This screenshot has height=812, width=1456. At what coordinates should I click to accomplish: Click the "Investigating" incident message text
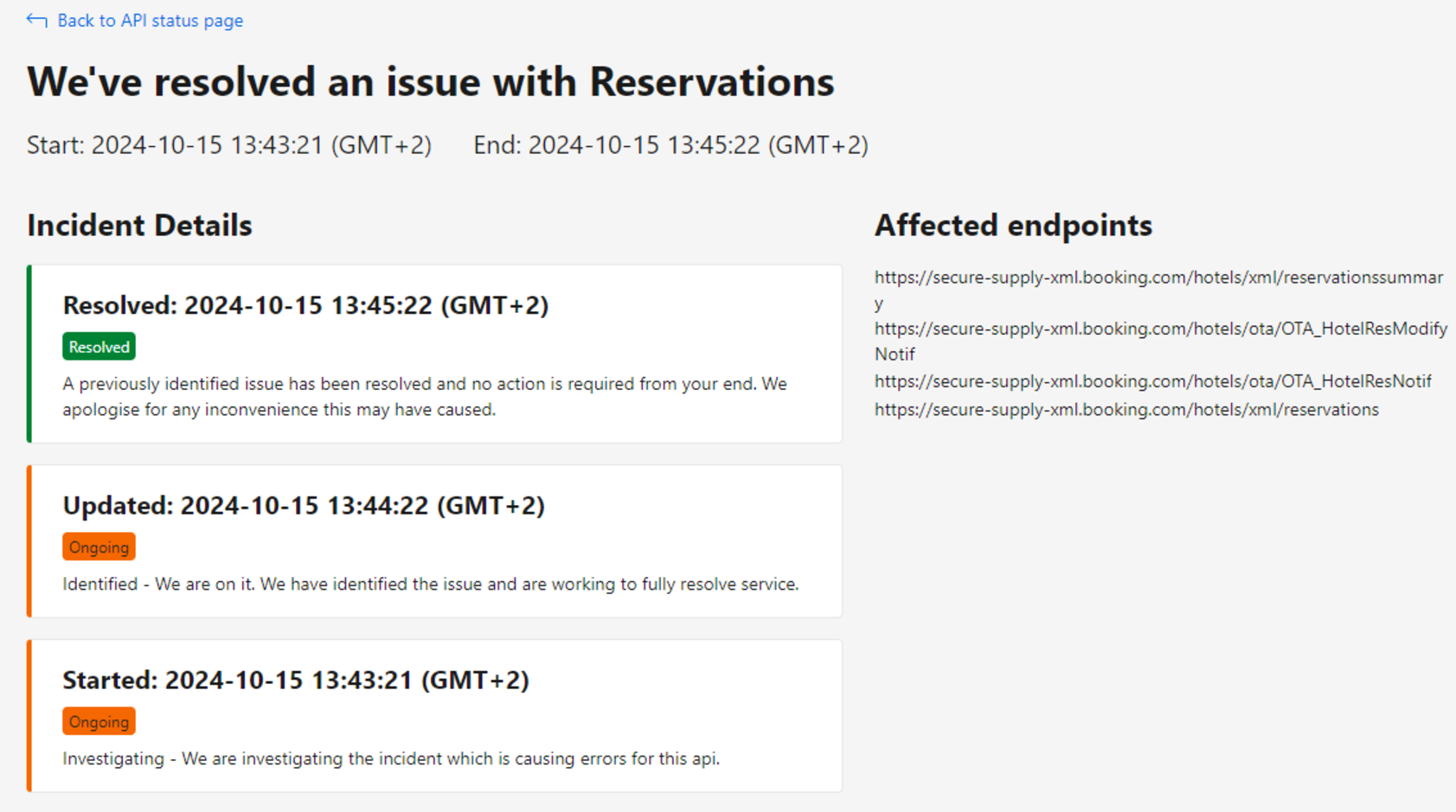391,759
